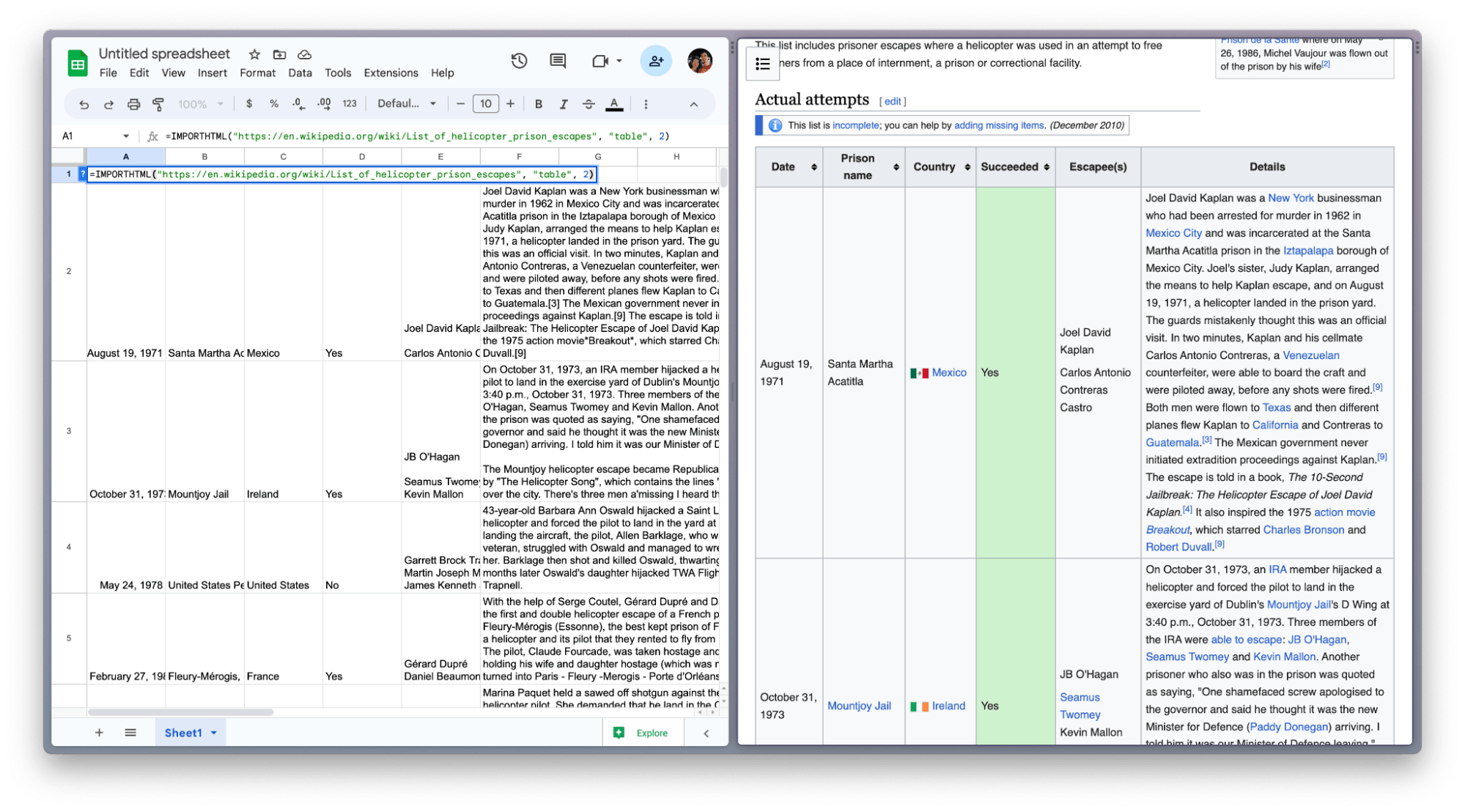Collapse side panel with left chevron
This screenshot has height=812, width=1465.
(706, 733)
